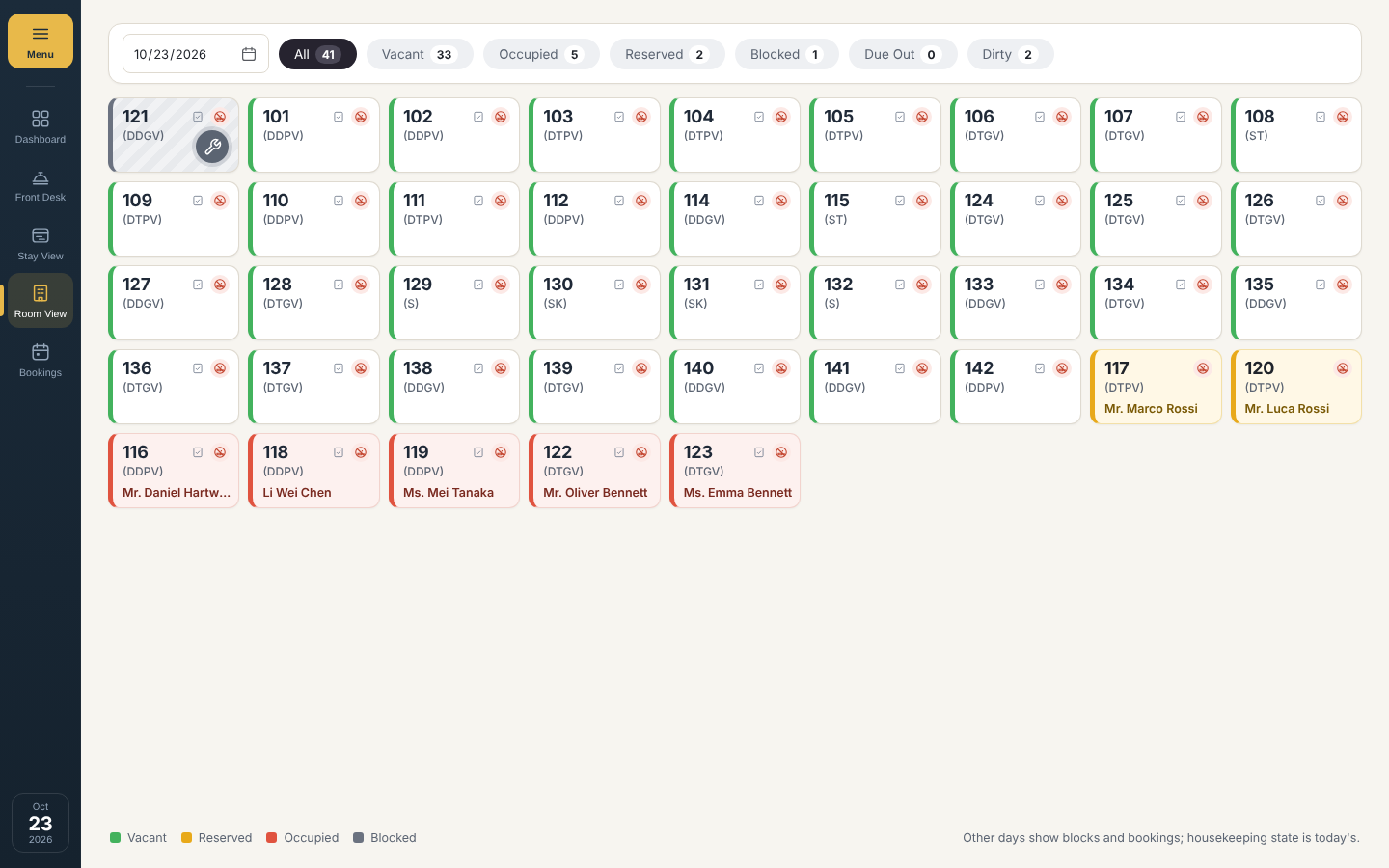Click the calendar icon in date field
Viewport: 1389px width, 868px height.
249,54
